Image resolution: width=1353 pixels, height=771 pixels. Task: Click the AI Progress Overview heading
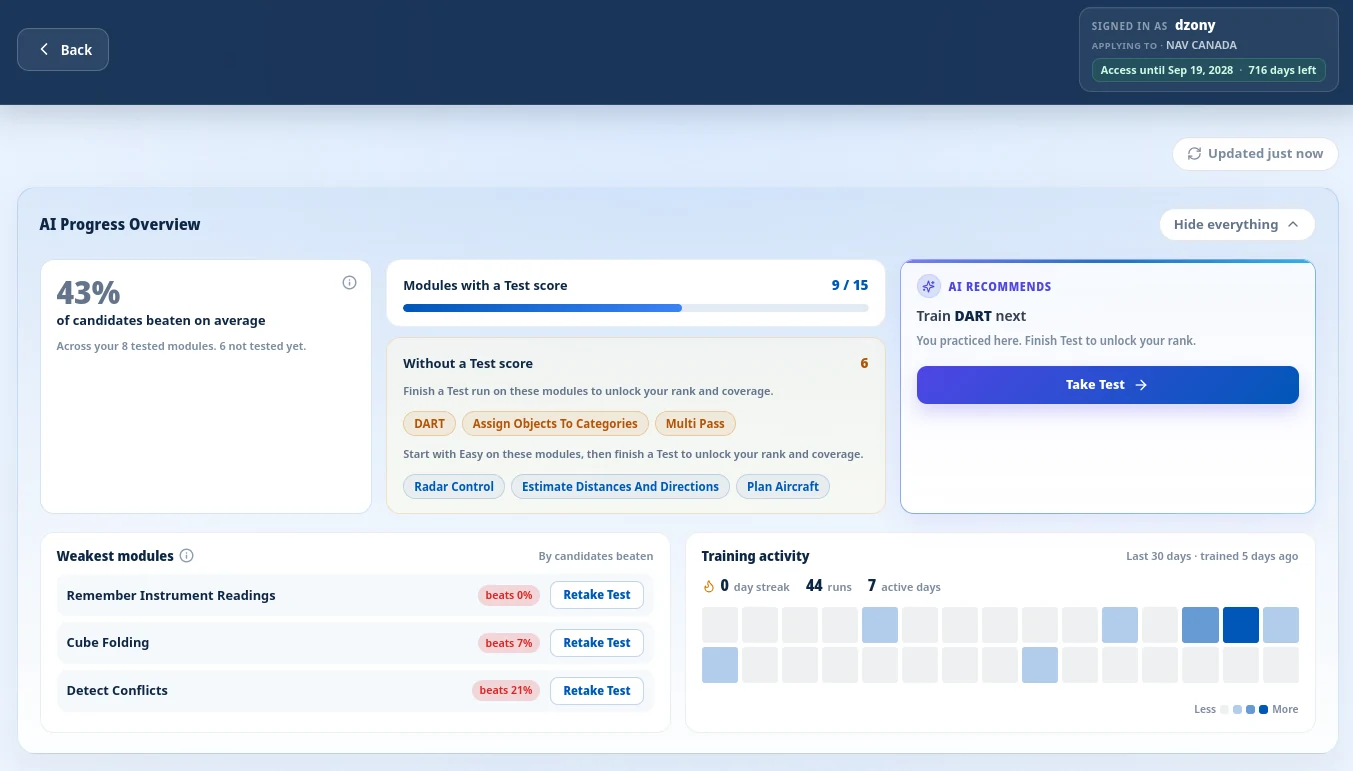[x=120, y=225]
